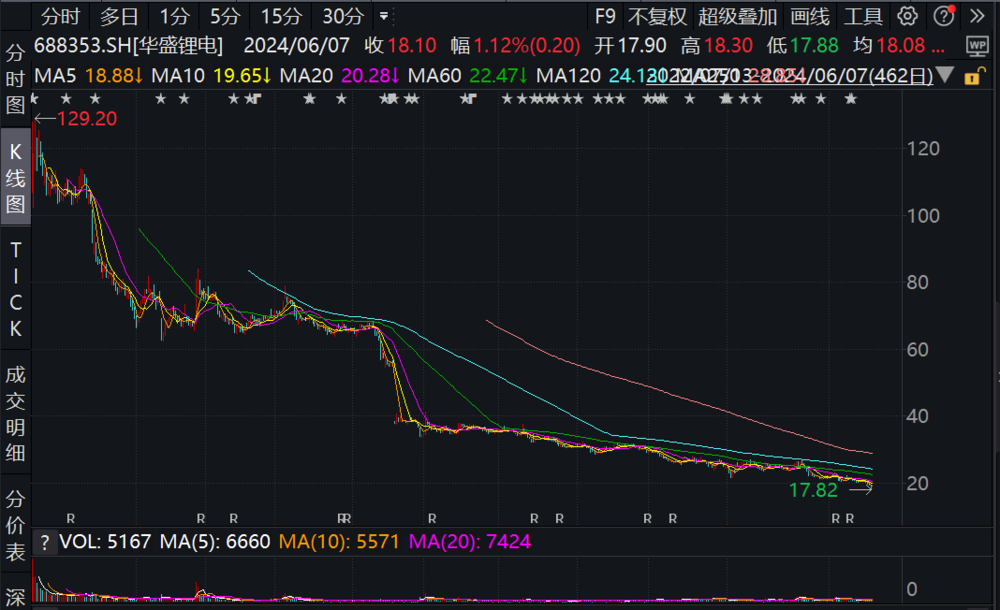Toggle 超级叠加 overlay option
Image resolution: width=1000 pixels, height=610 pixels.
coord(737,16)
